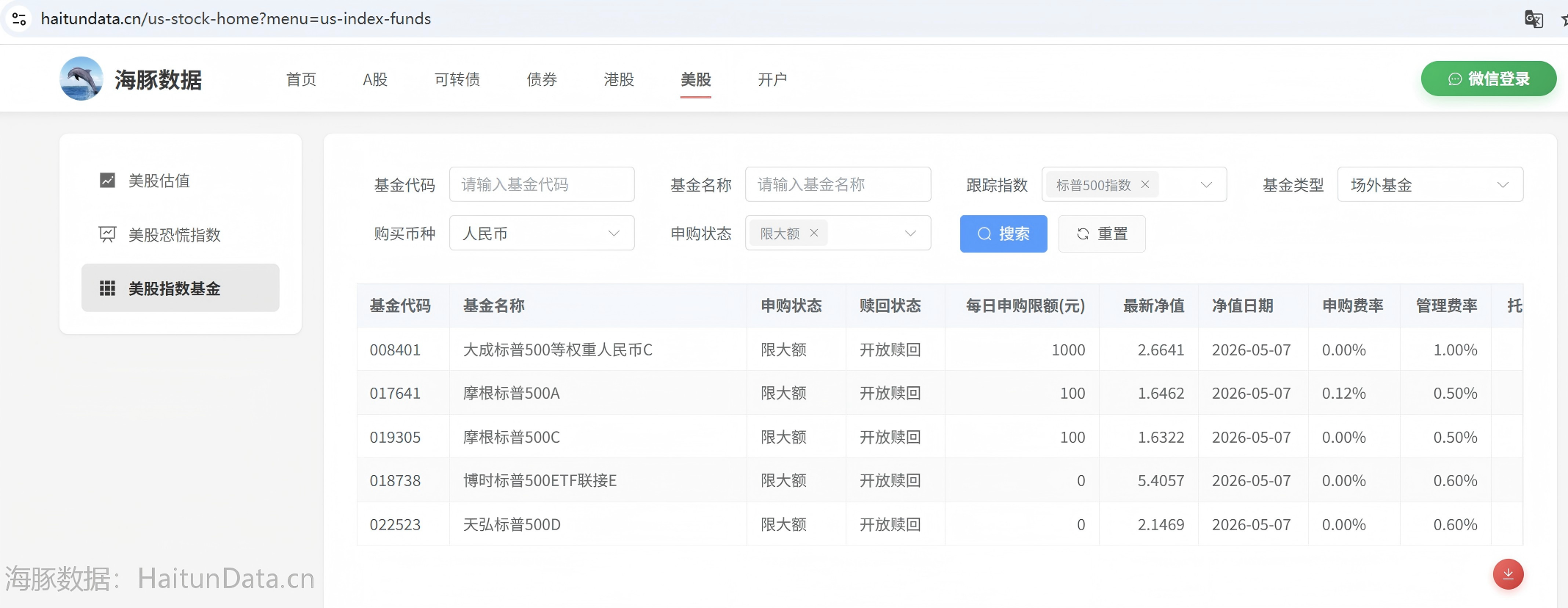Go to 首页 tab
The image size is (1568, 608).
301,79
